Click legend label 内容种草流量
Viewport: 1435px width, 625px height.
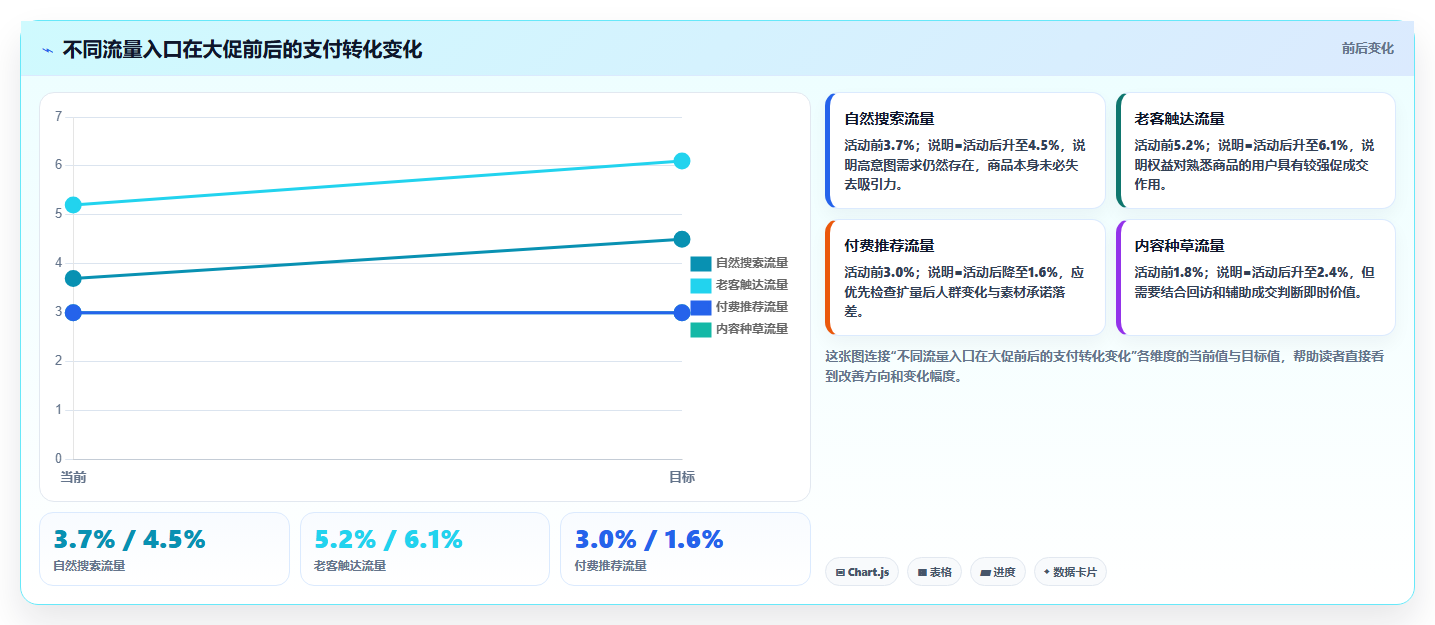(752, 329)
